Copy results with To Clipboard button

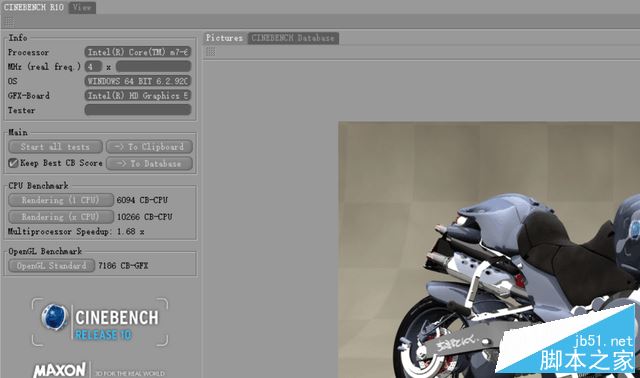(x=149, y=147)
